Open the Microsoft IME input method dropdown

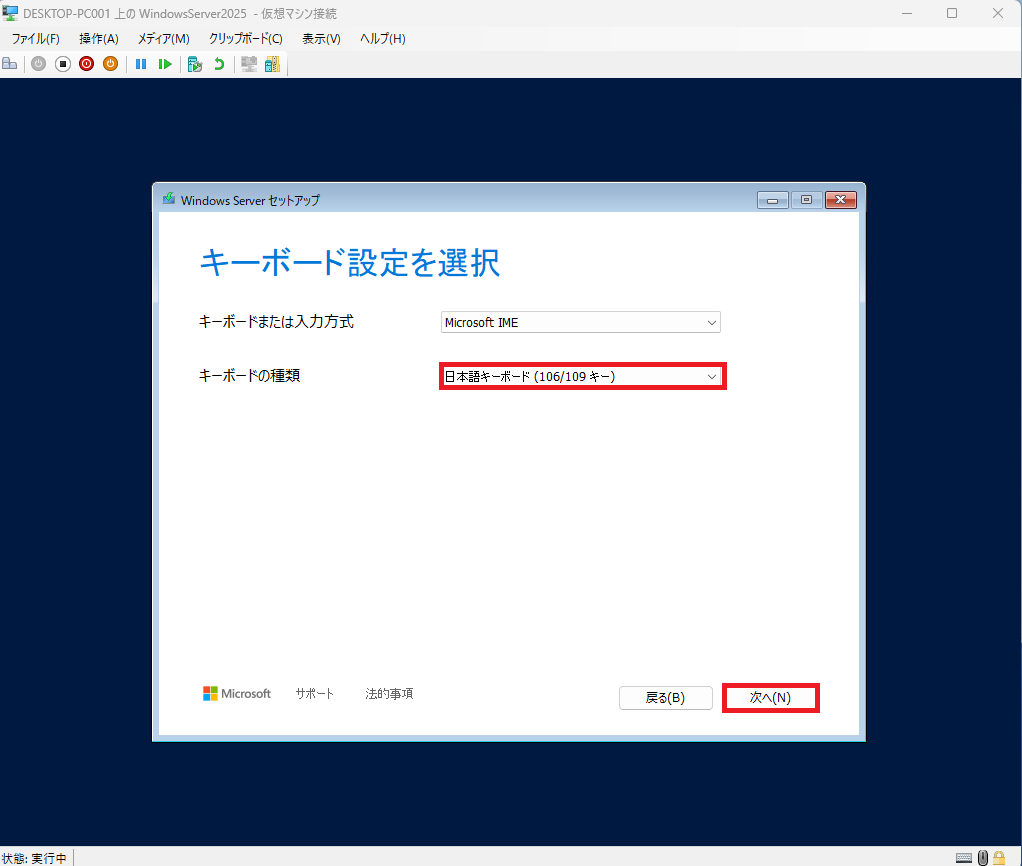581,323
